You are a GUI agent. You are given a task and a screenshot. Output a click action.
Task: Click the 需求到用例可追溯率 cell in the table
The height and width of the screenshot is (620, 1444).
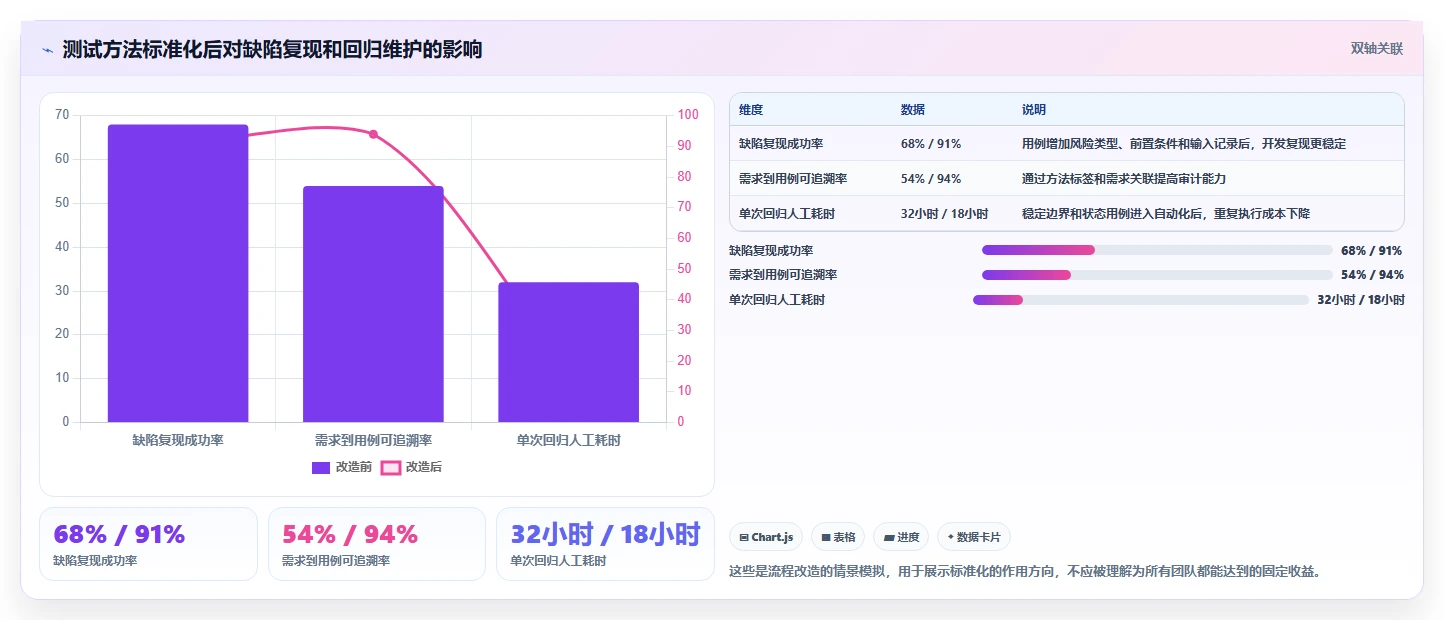793,178
